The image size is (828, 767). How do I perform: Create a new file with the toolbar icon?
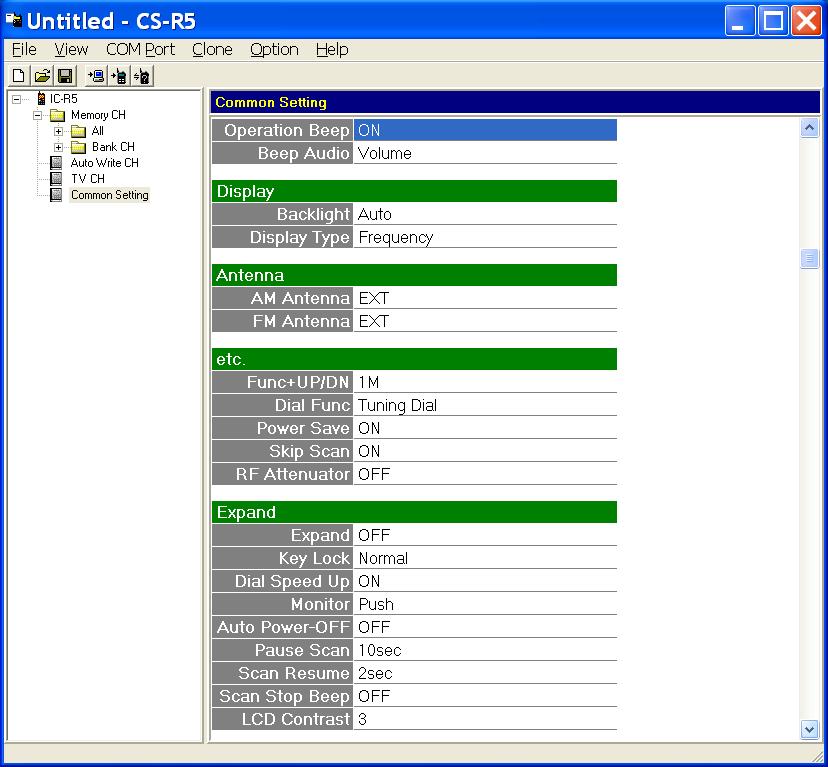tap(18, 76)
